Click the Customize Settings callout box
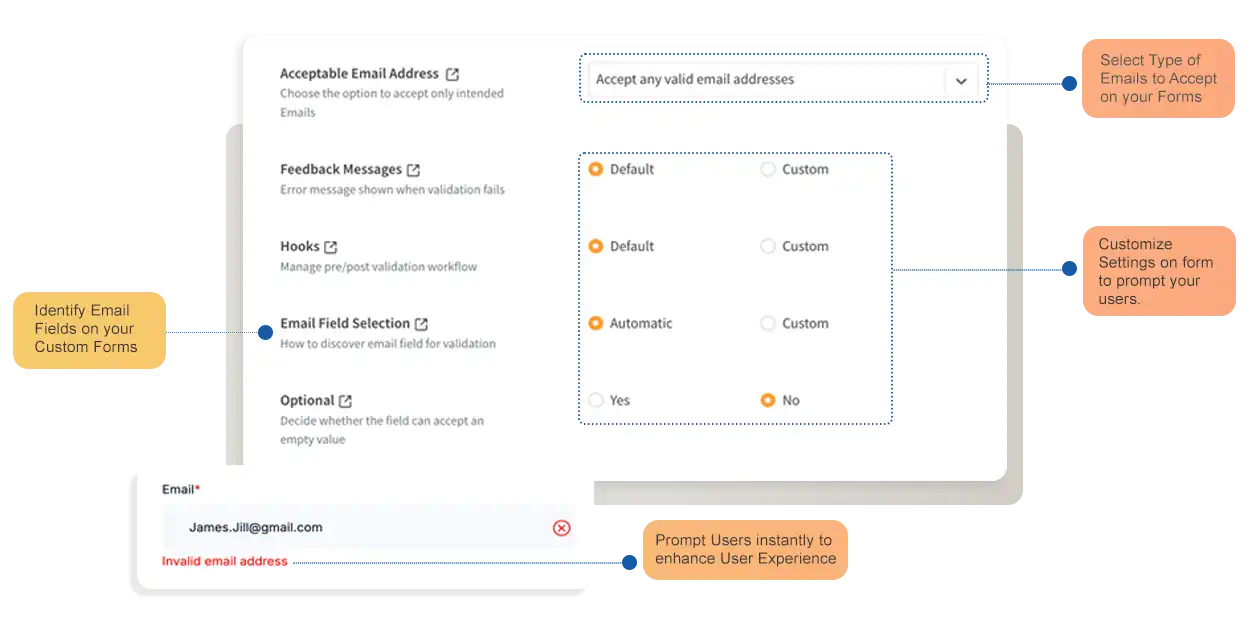This screenshot has width=1255, height=626. [x=1160, y=270]
